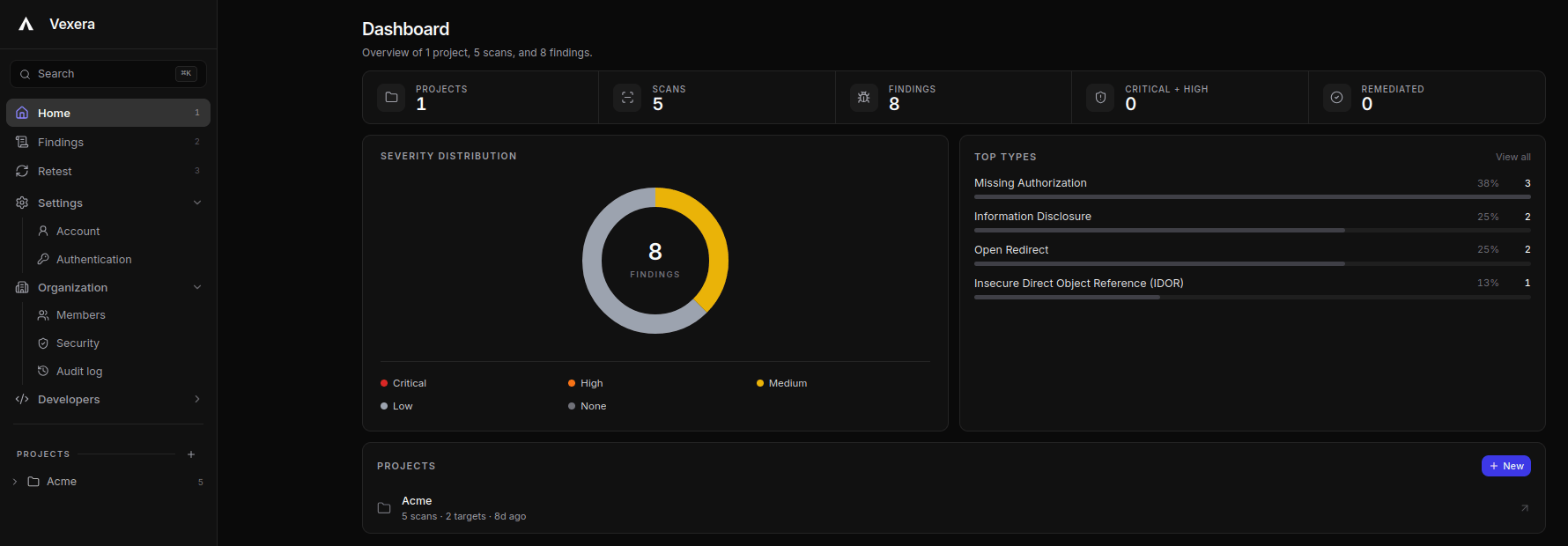This screenshot has width=1568, height=546.
Task: Open Findings page in sidebar
Action: 108,142
